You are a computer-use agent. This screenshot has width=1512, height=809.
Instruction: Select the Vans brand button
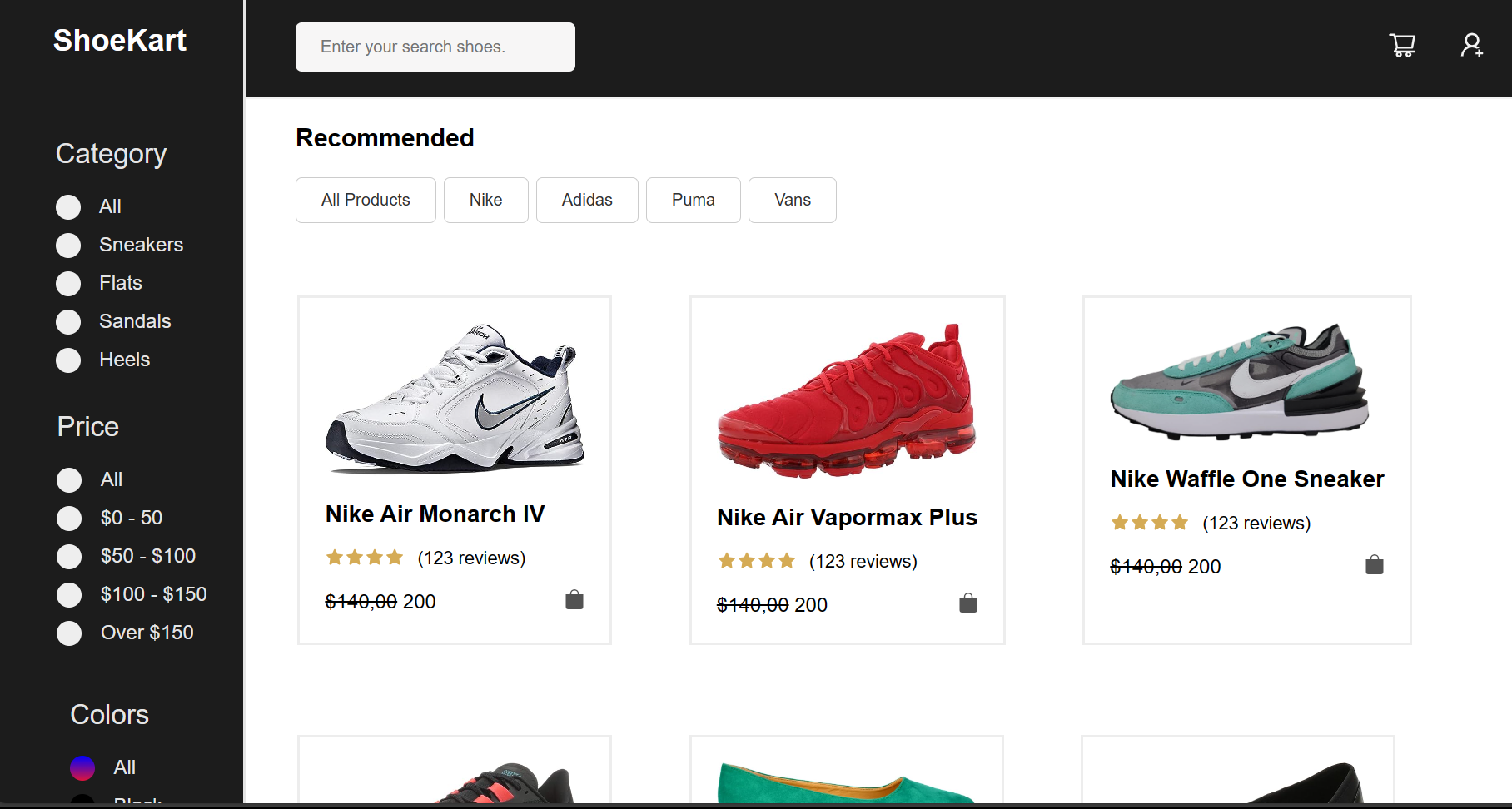pos(792,200)
